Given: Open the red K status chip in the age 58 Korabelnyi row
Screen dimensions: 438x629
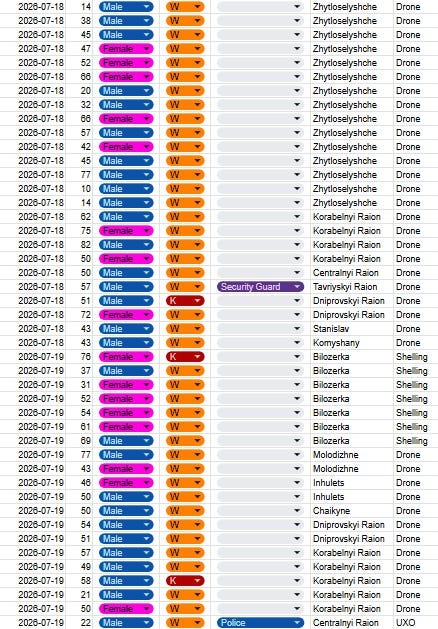Looking at the screenshot, I should pyautogui.click(x=185, y=581).
